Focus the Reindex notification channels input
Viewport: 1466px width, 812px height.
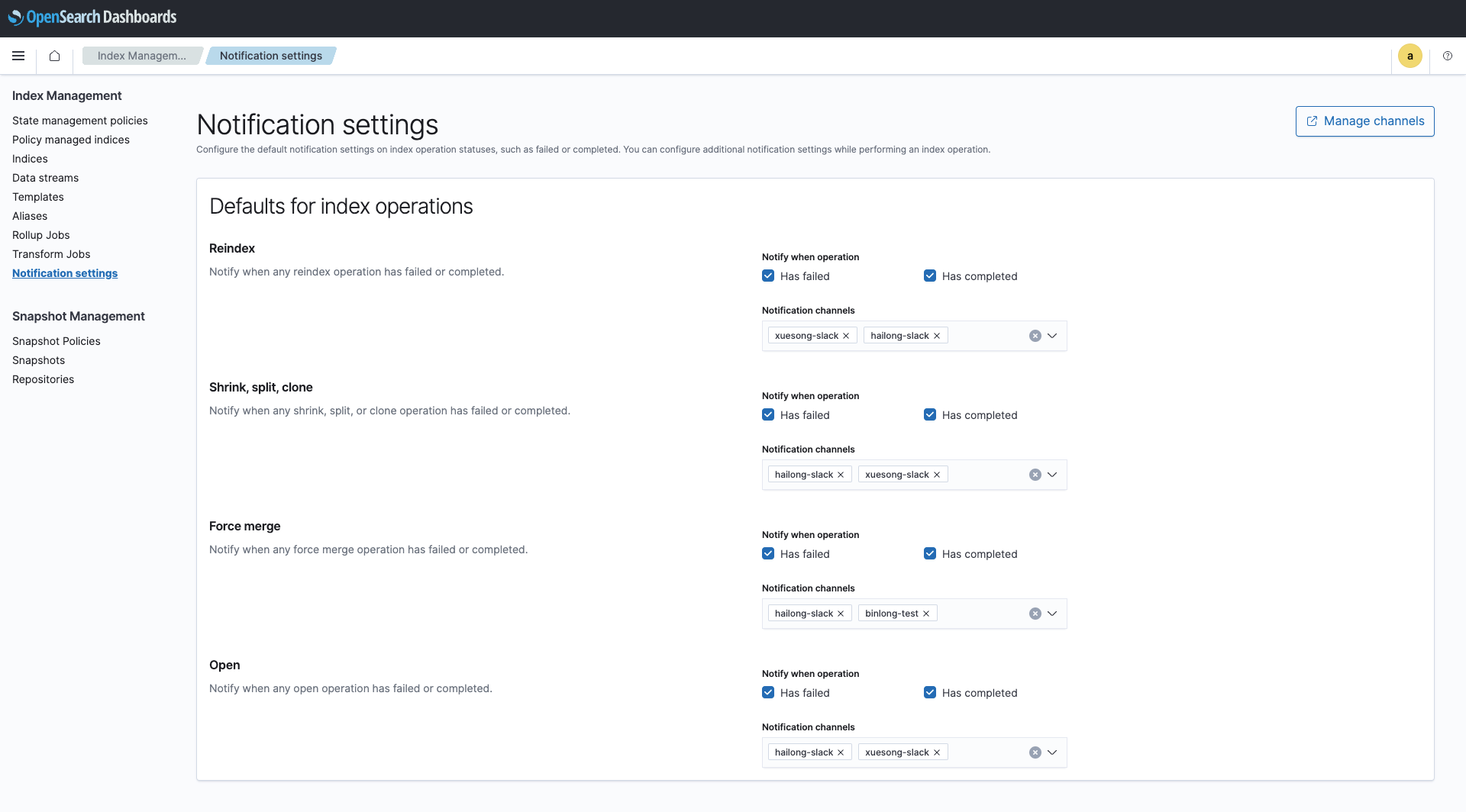coord(914,336)
